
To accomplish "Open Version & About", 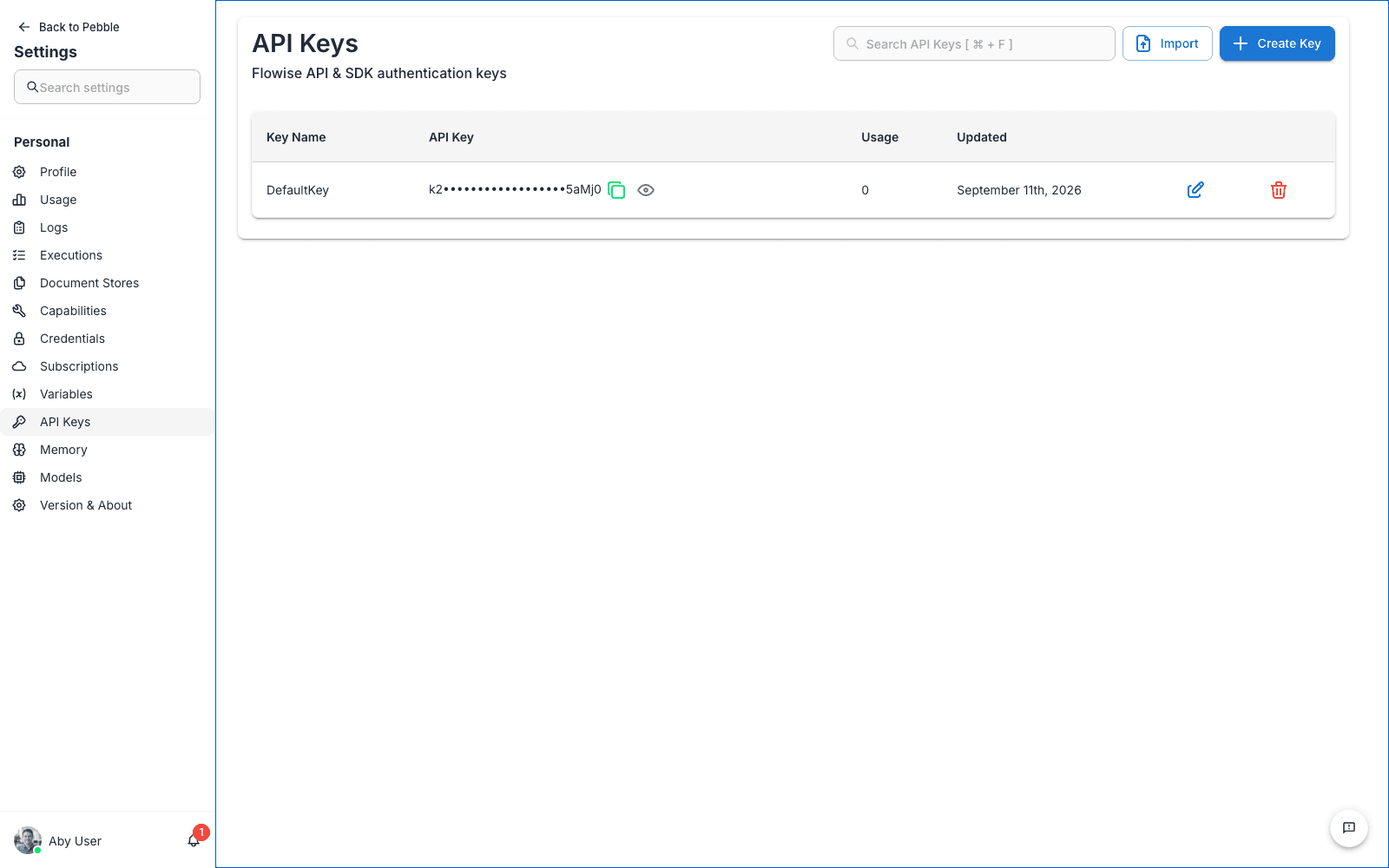I will pos(107,505).
